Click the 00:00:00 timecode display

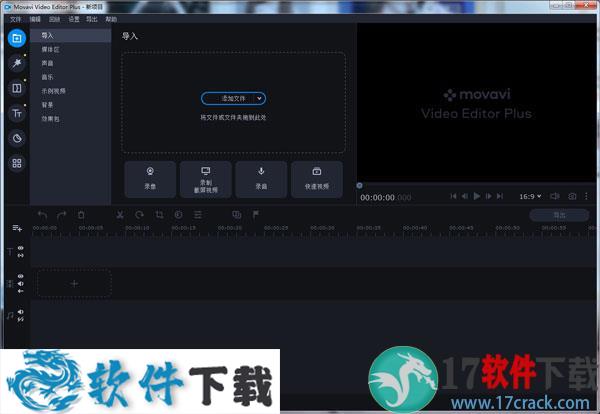point(385,198)
